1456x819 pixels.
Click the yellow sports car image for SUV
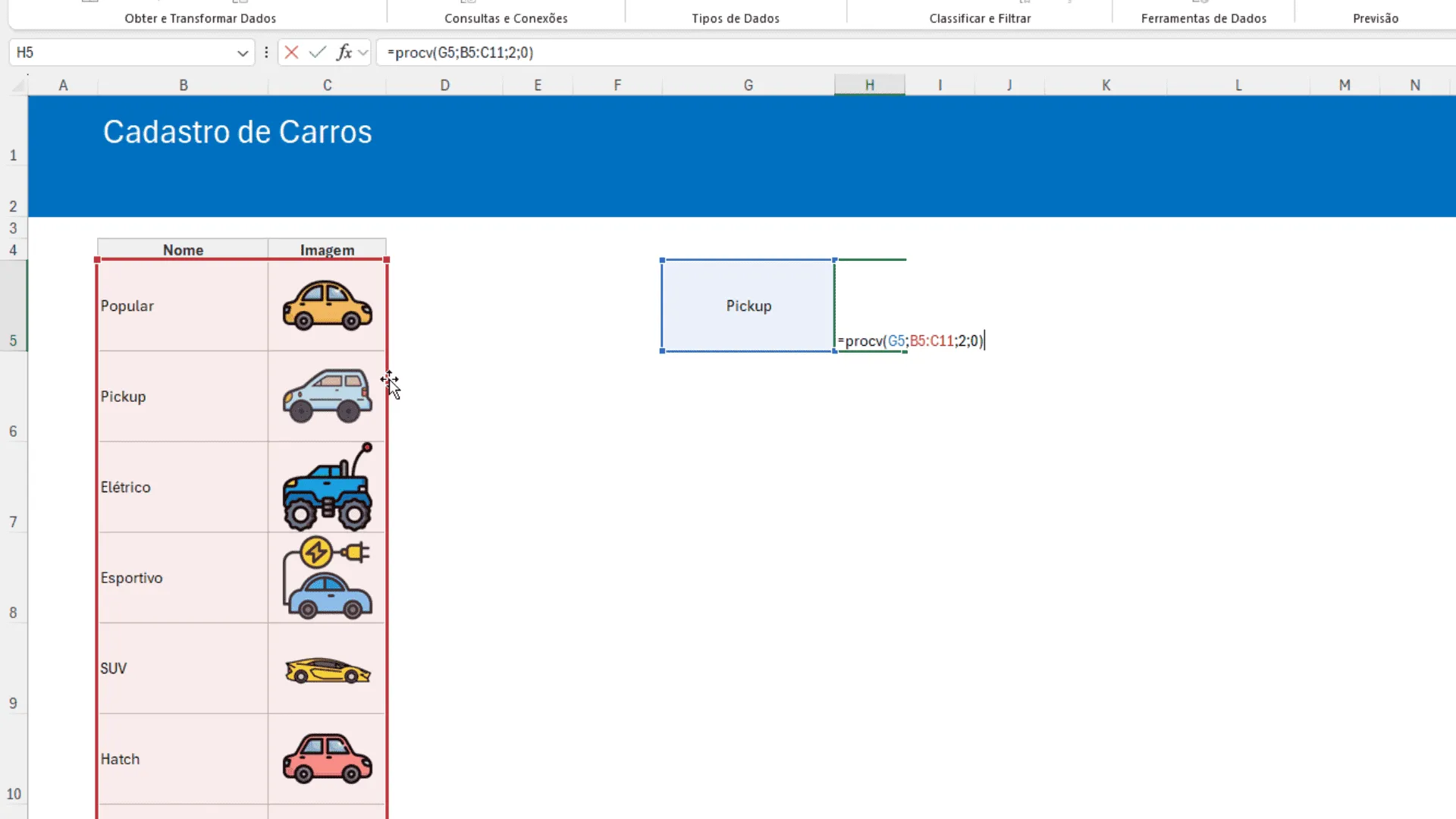tap(328, 670)
